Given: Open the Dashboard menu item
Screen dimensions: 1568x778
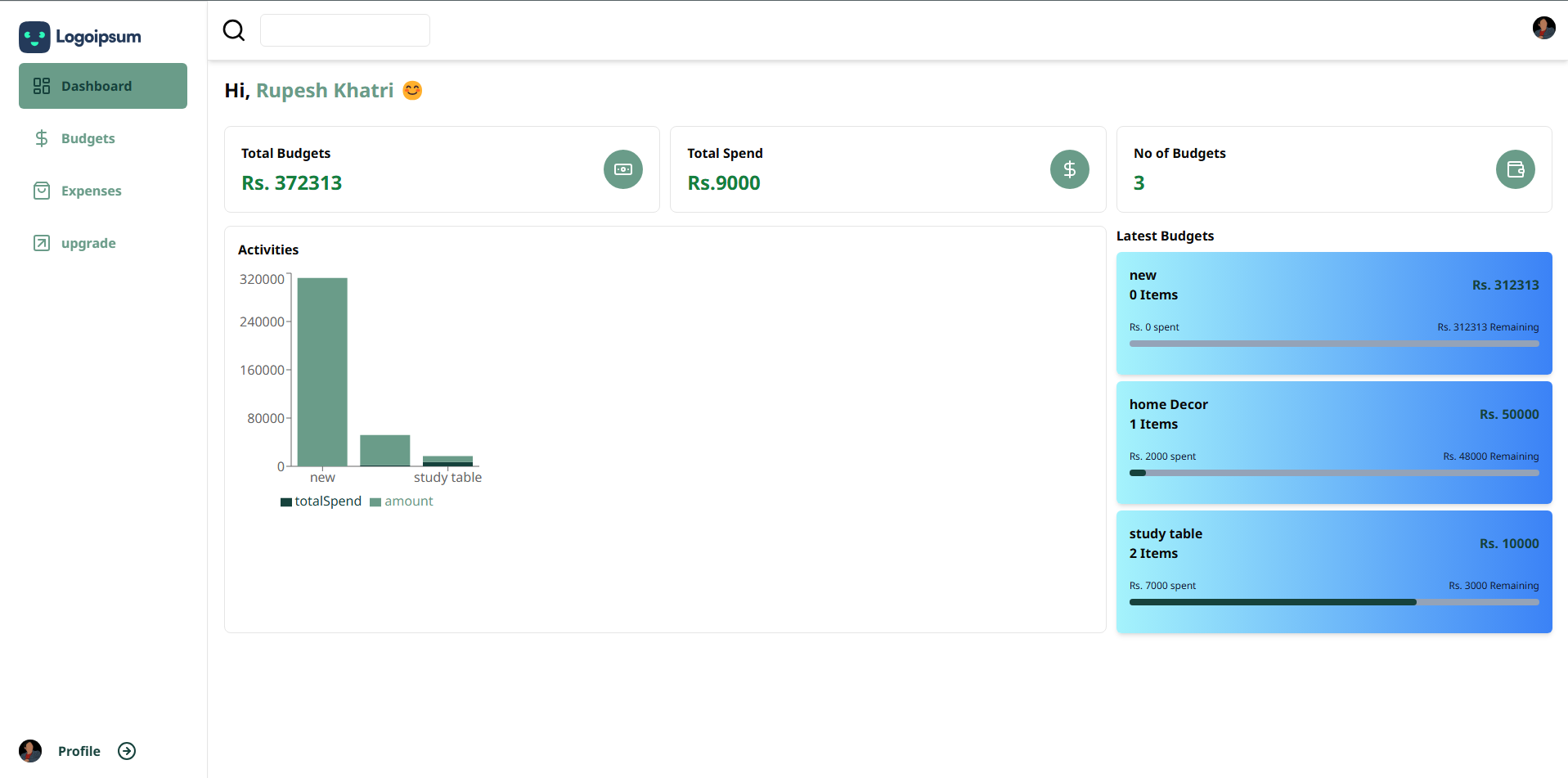Looking at the screenshot, I should coord(103,86).
